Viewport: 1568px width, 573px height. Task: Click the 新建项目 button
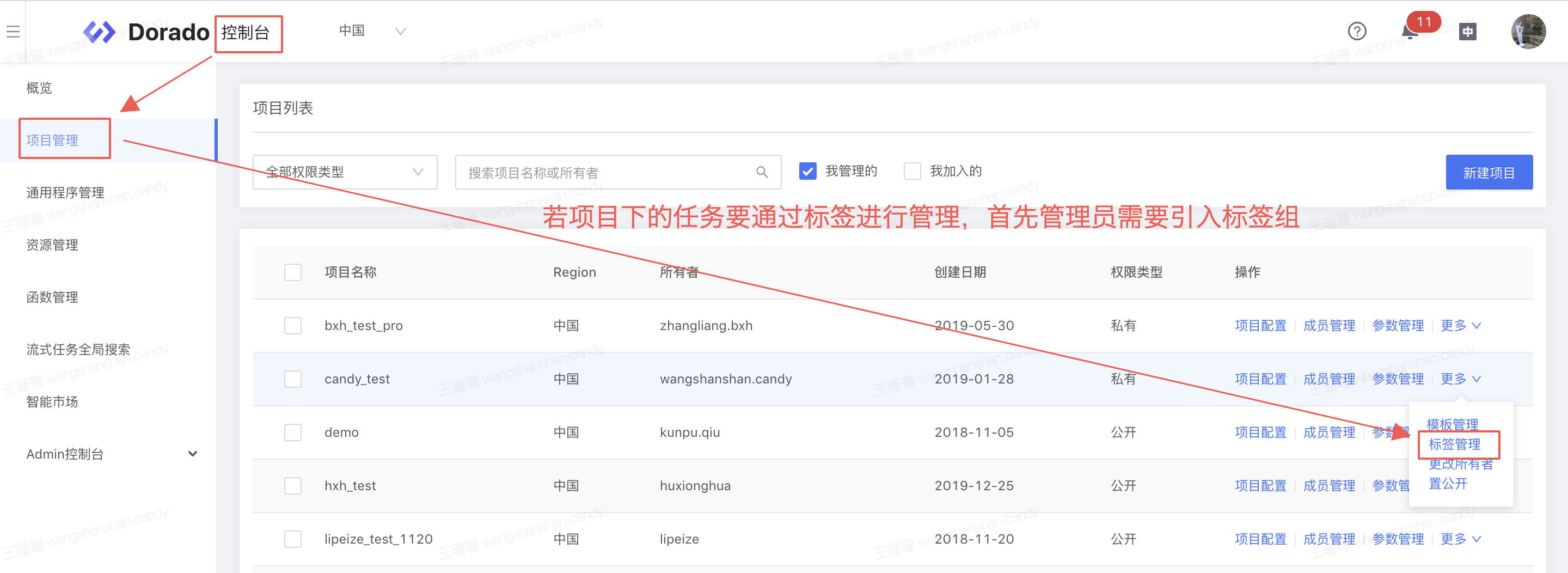pyautogui.click(x=1489, y=172)
